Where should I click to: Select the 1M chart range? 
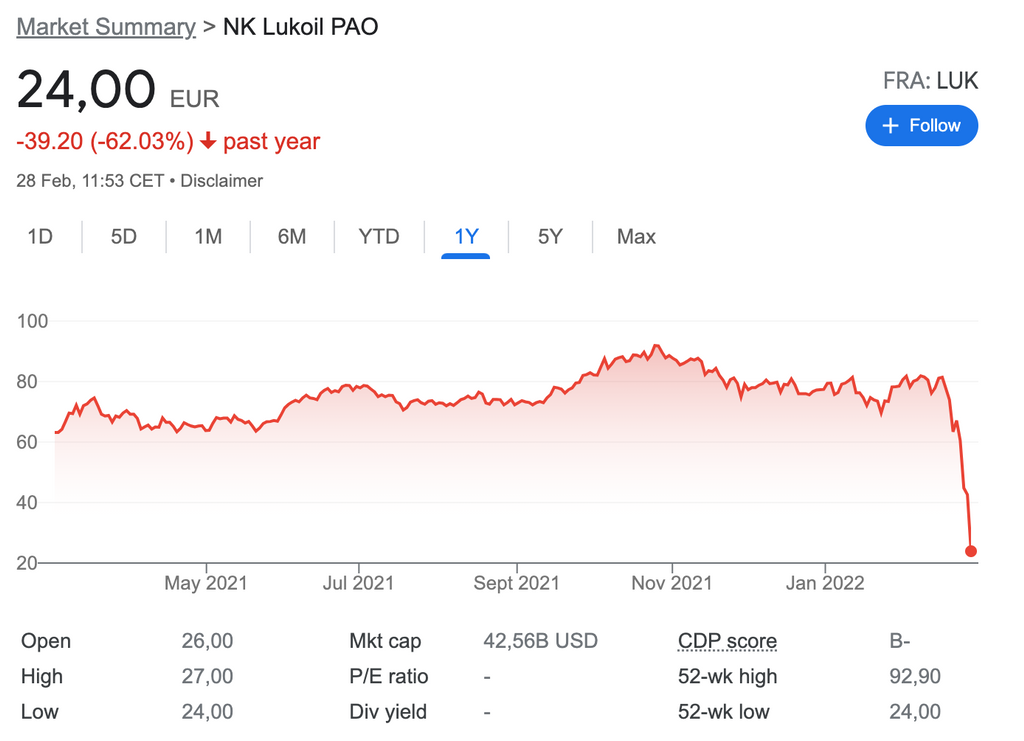[x=208, y=236]
